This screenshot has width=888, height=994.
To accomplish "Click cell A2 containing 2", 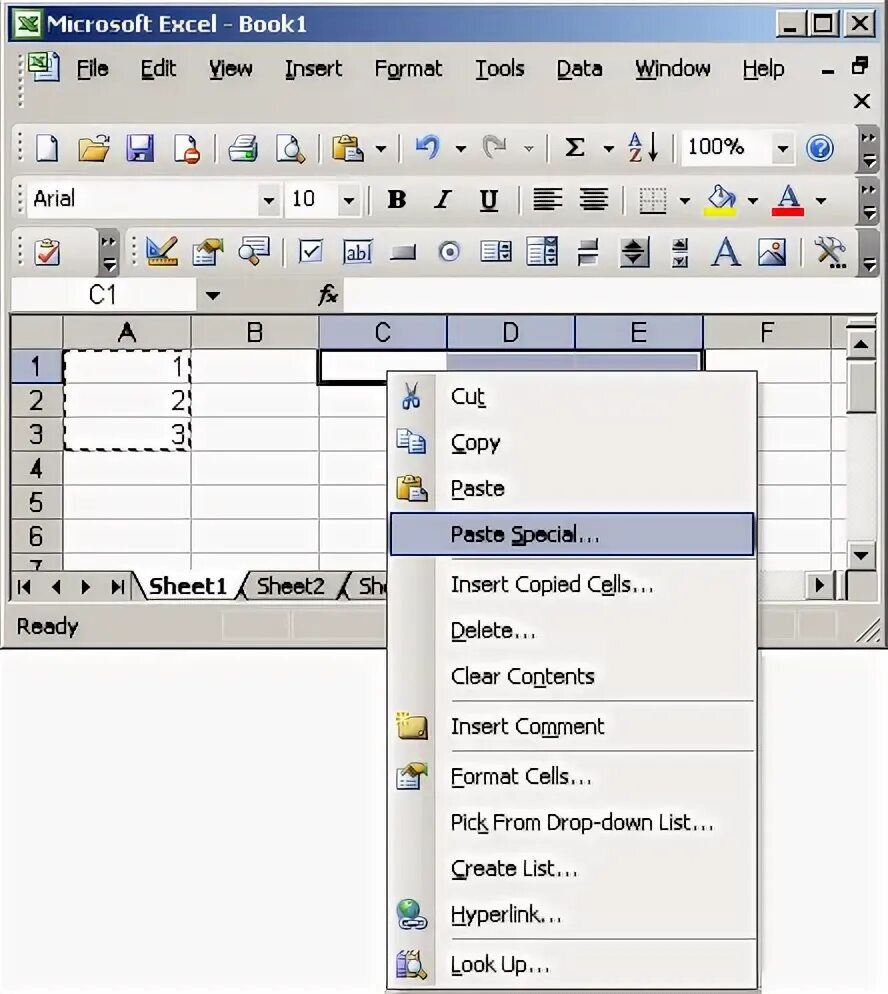I will (x=127, y=401).
